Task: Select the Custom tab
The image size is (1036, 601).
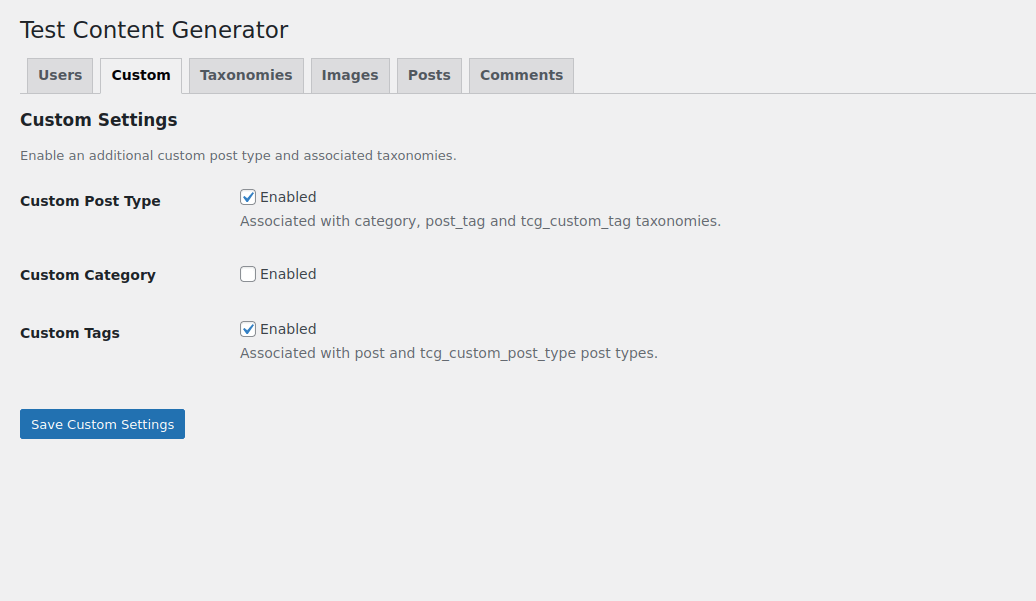Action: click(x=141, y=75)
